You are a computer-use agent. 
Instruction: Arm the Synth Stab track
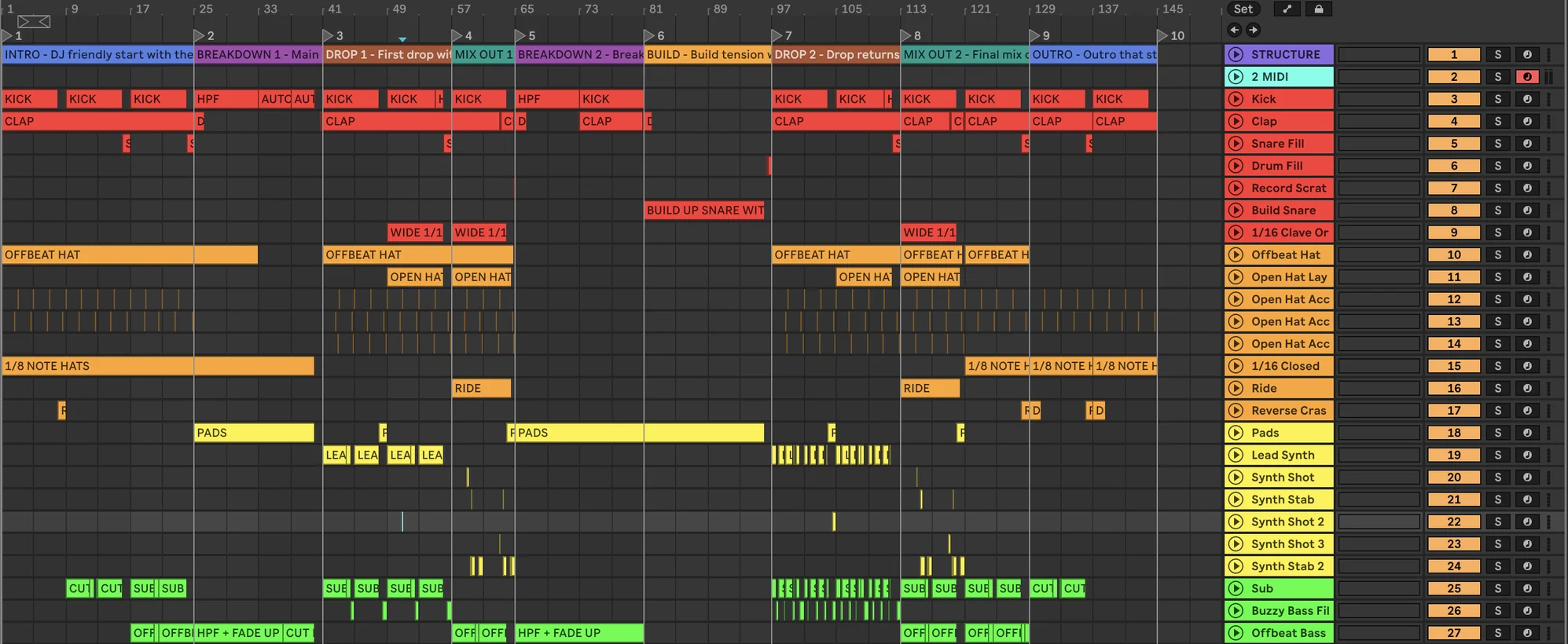(x=1526, y=499)
